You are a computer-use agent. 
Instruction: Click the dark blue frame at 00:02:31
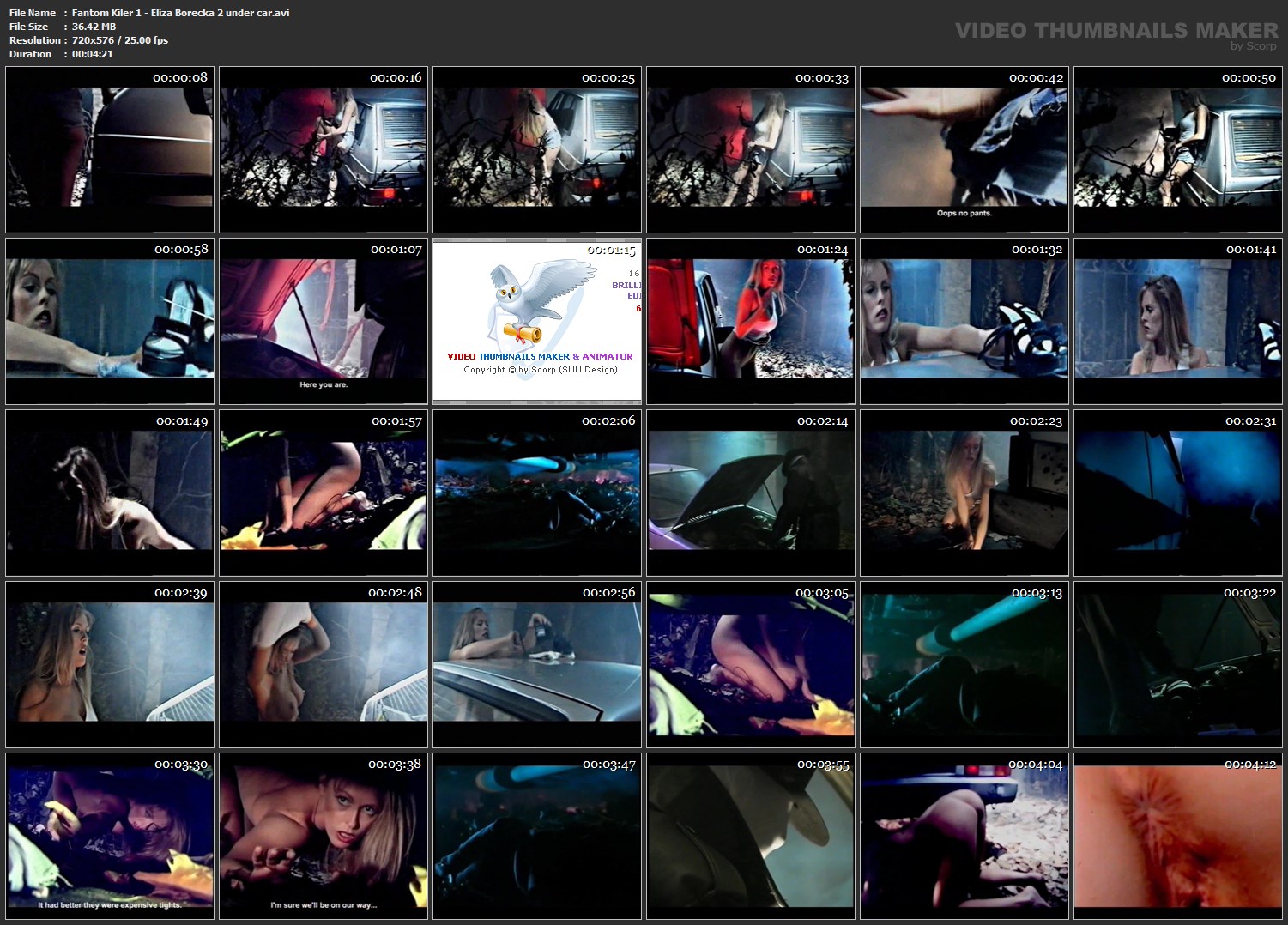click(x=1178, y=493)
